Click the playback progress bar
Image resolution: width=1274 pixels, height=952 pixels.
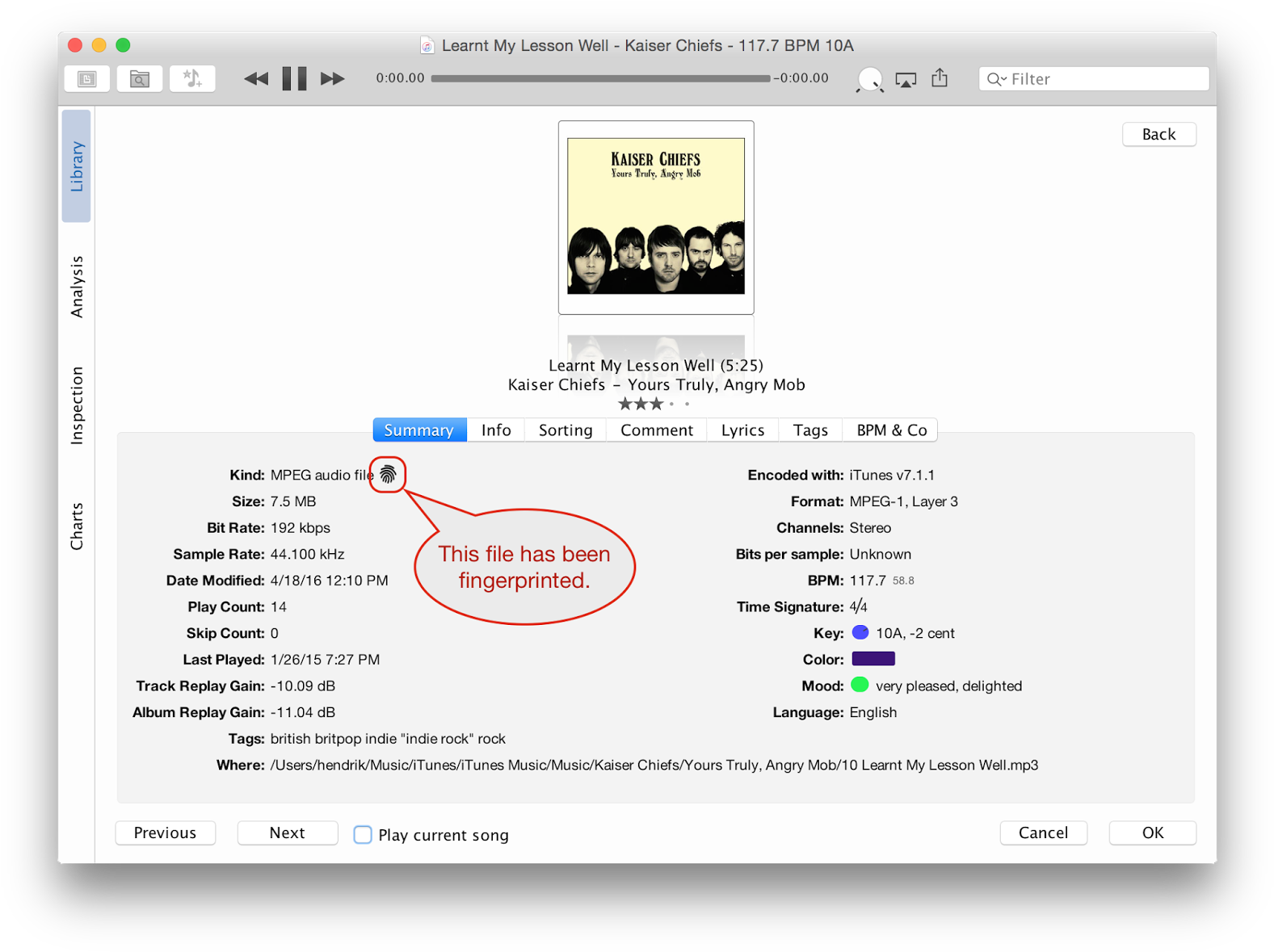(x=600, y=78)
